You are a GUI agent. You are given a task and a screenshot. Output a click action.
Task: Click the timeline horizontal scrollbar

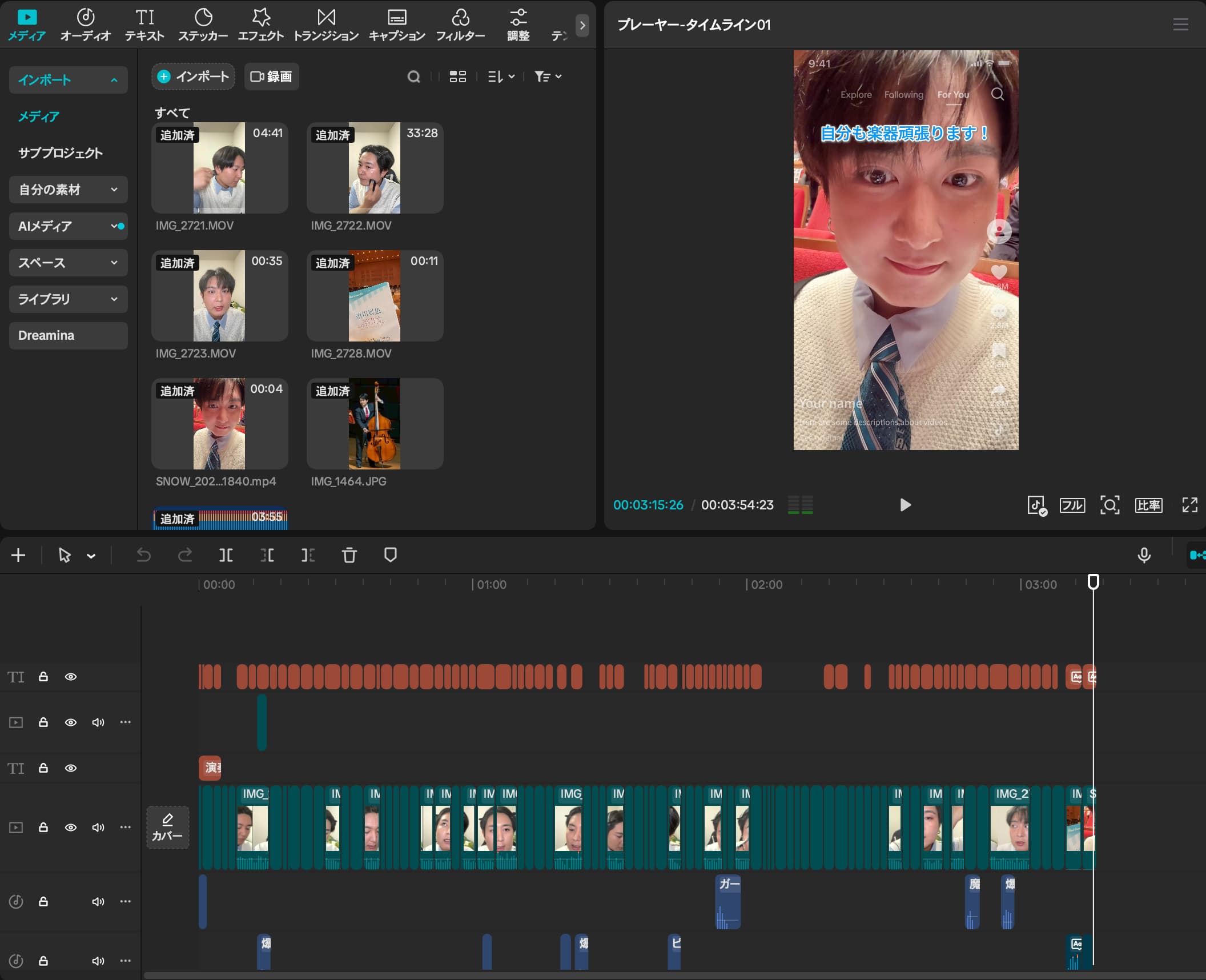click(x=674, y=975)
